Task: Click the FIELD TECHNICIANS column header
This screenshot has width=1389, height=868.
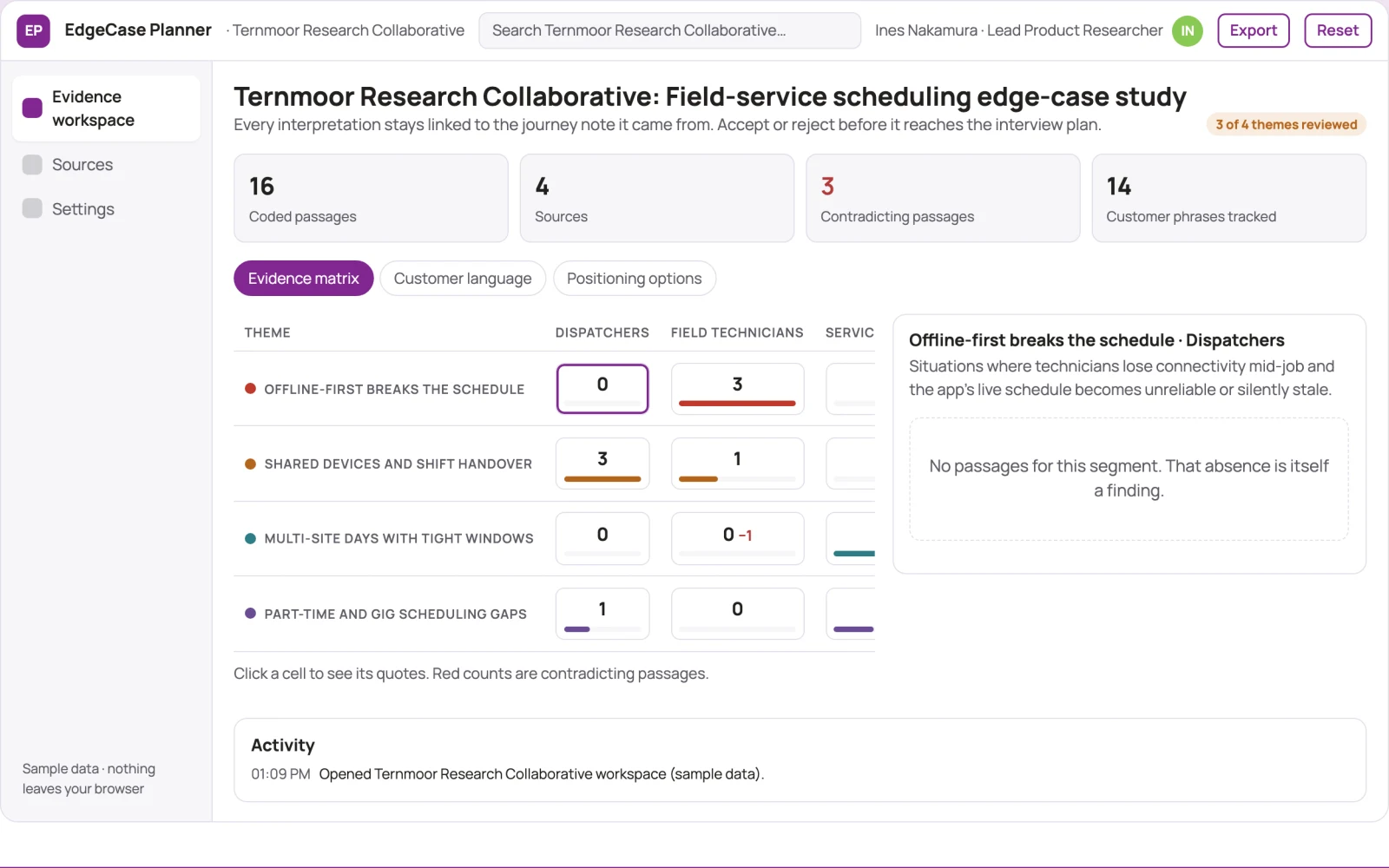Action: [737, 332]
